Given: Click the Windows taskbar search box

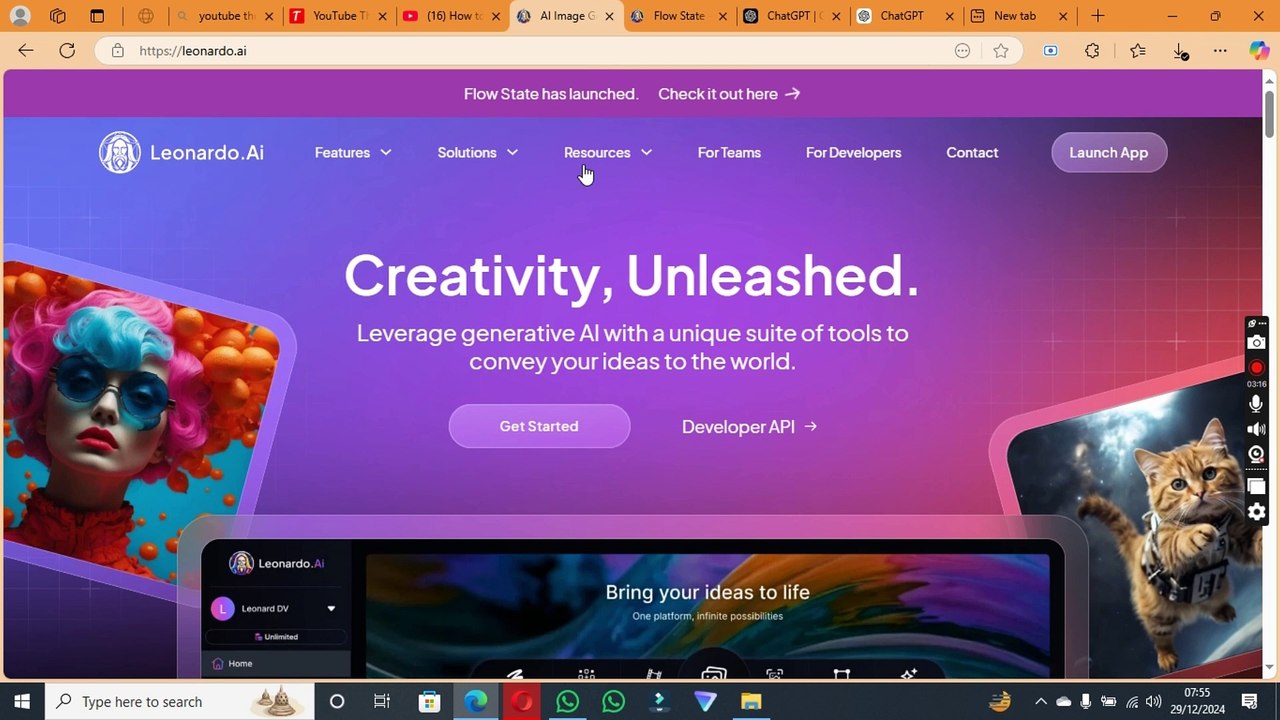Looking at the screenshot, I should [x=179, y=702].
